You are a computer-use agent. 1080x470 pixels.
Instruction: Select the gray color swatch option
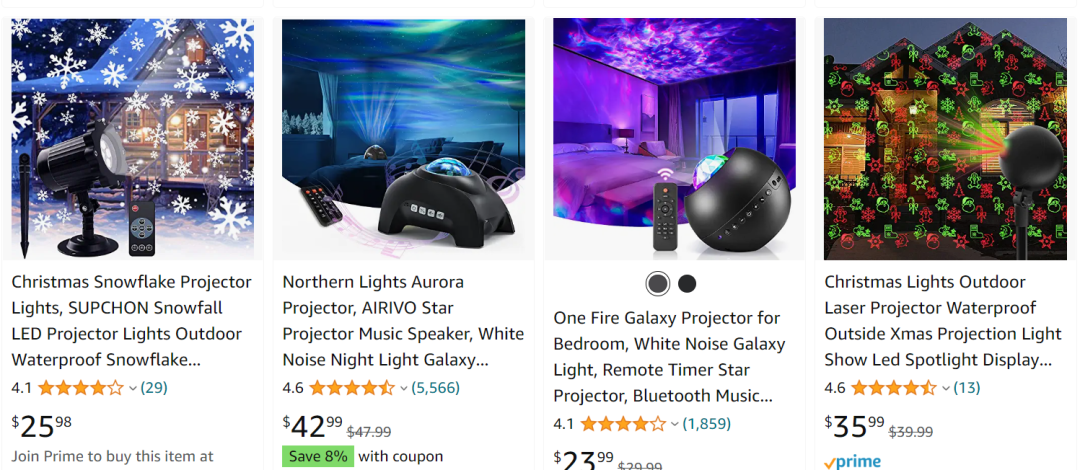(x=657, y=283)
